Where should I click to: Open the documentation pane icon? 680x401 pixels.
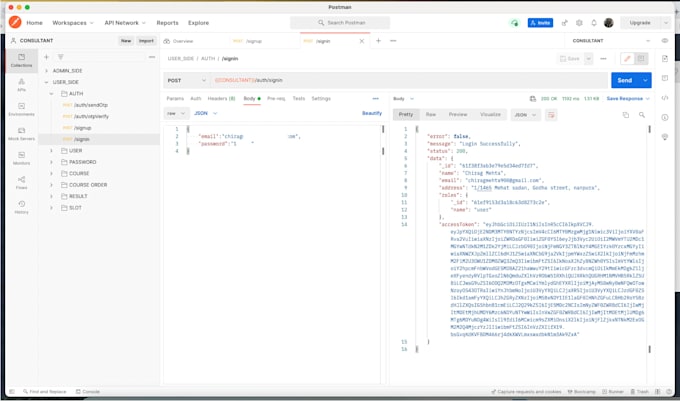(x=665, y=59)
